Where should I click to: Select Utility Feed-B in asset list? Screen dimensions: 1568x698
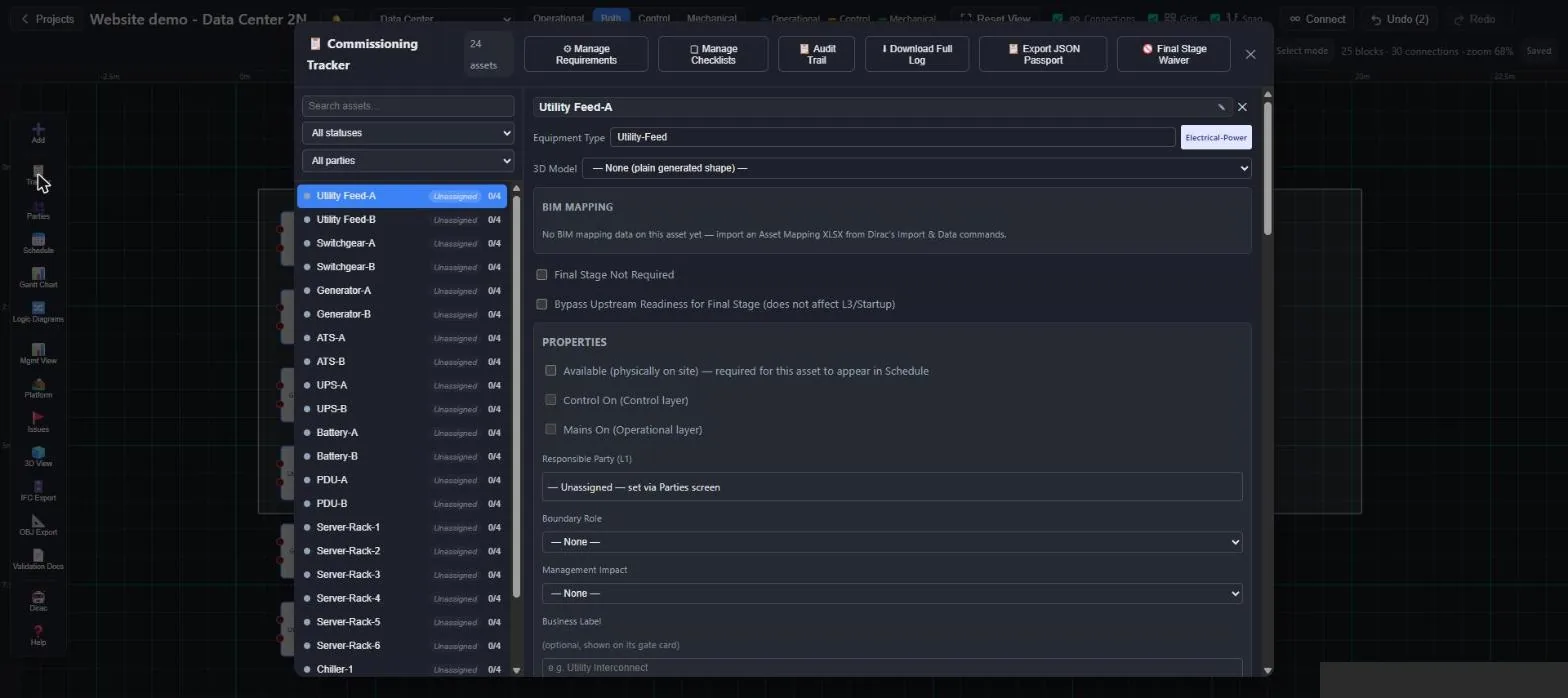pyautogui.click(x=404, y=220)
